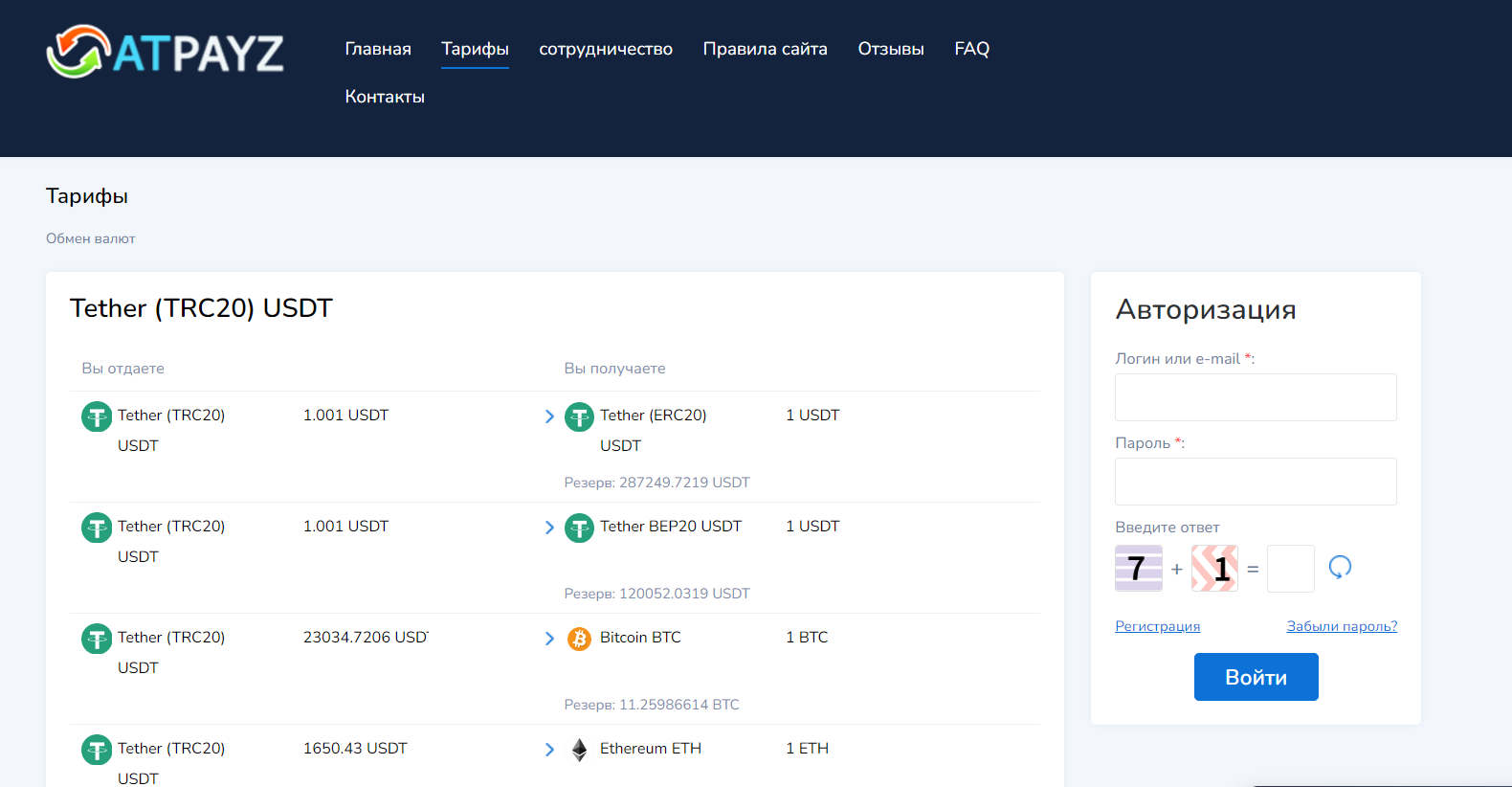Screen dimensions: 1512x787
Task: Click the 1 BTC amount
Action: [807, 638]
